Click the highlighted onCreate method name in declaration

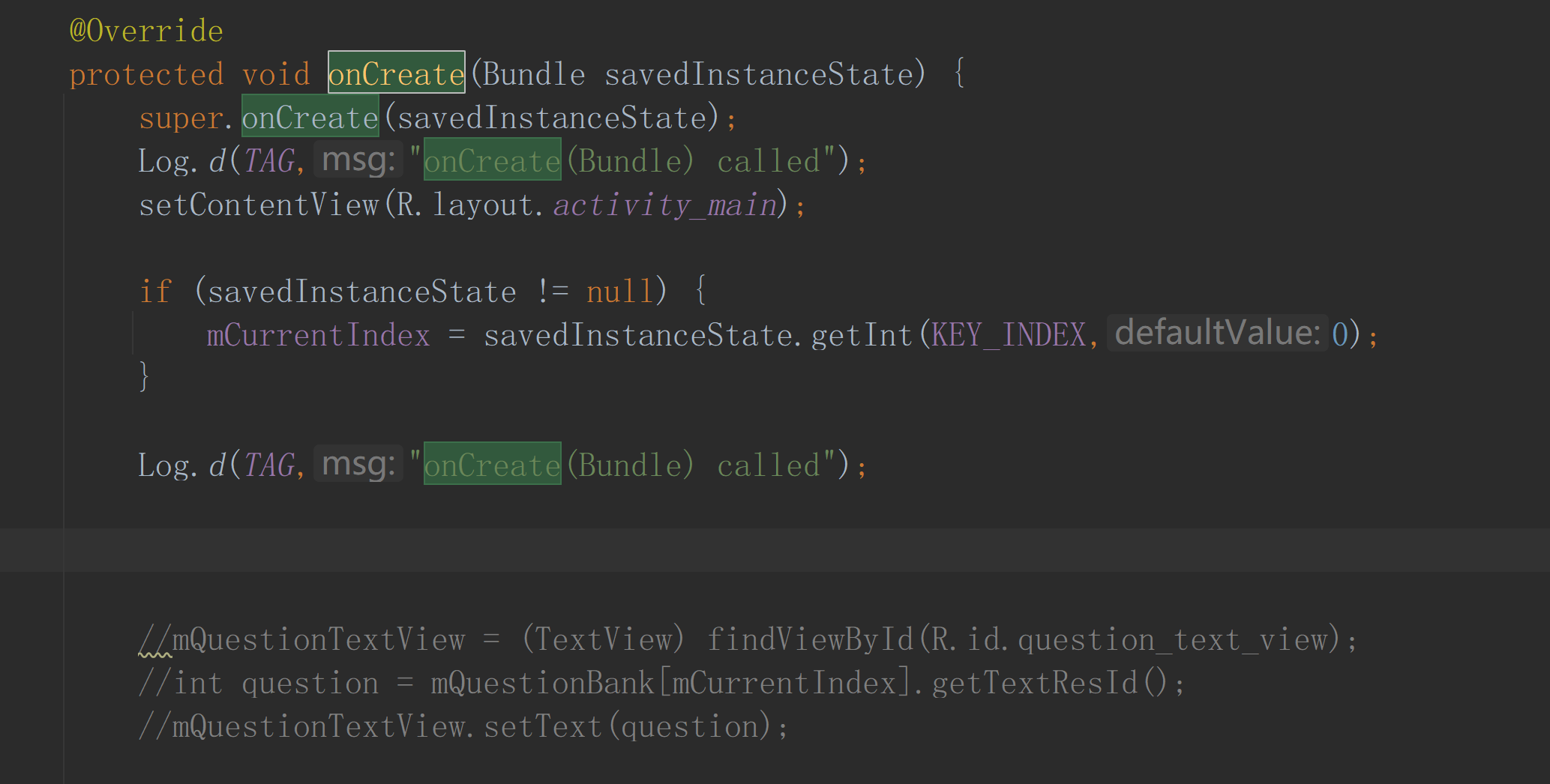(x=396, y=73)
